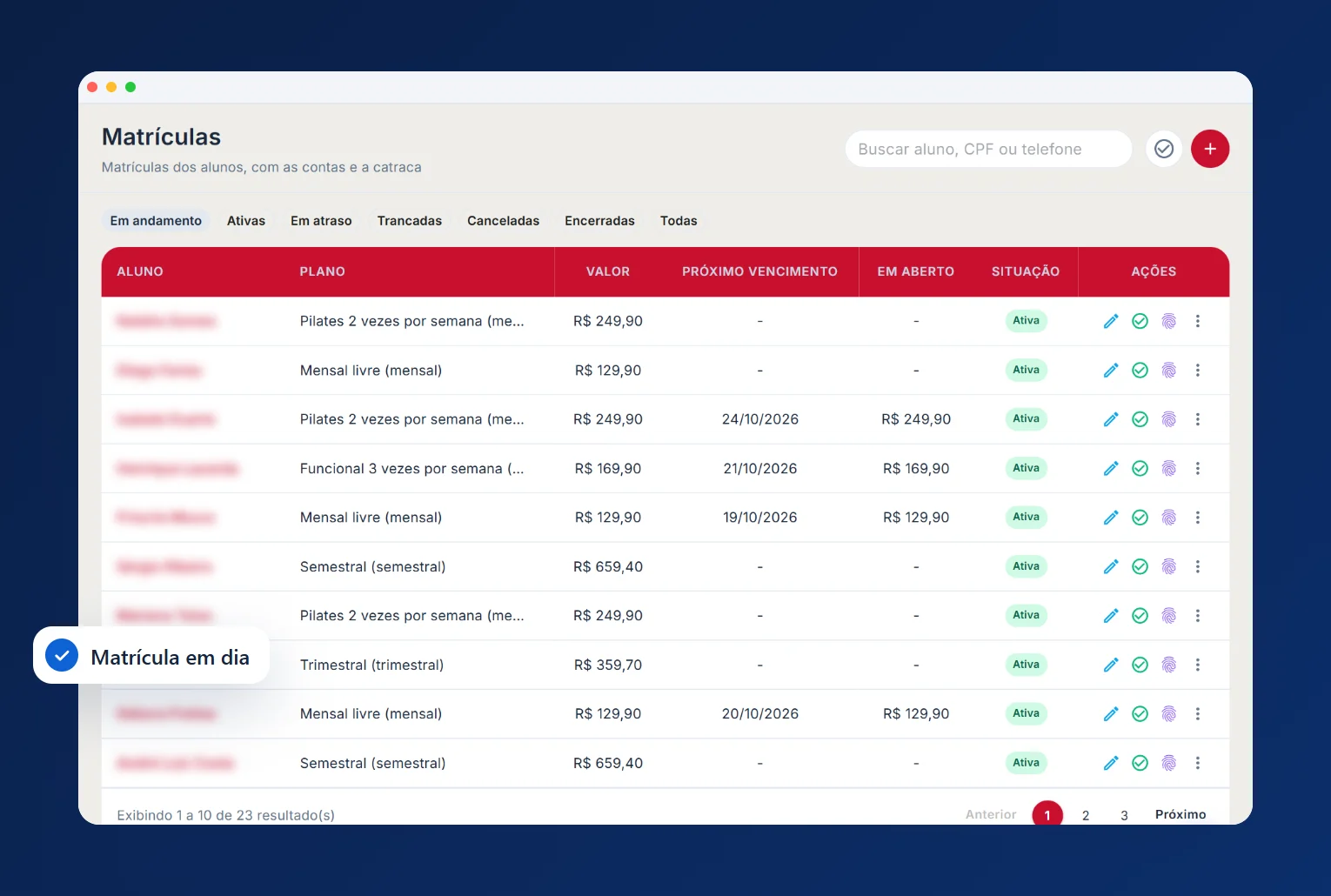Open the three-dot menu in the 19/10/2026 row

pos(1197,518)
